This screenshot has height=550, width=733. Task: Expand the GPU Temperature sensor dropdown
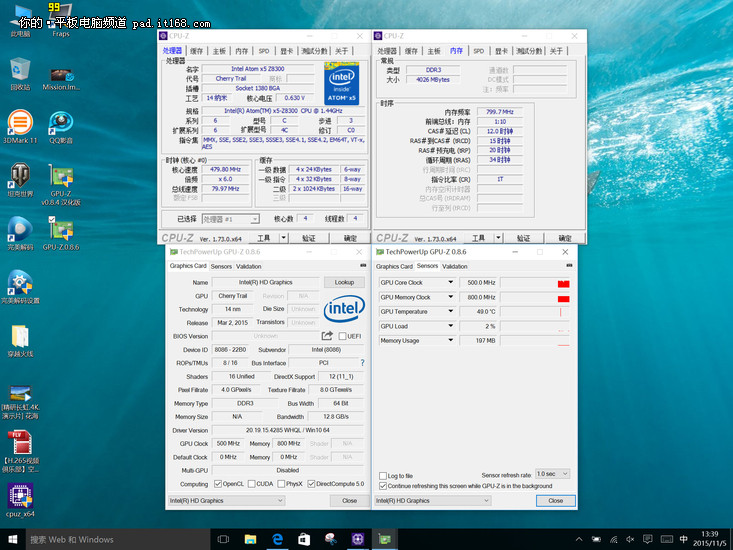pos(451,311)
